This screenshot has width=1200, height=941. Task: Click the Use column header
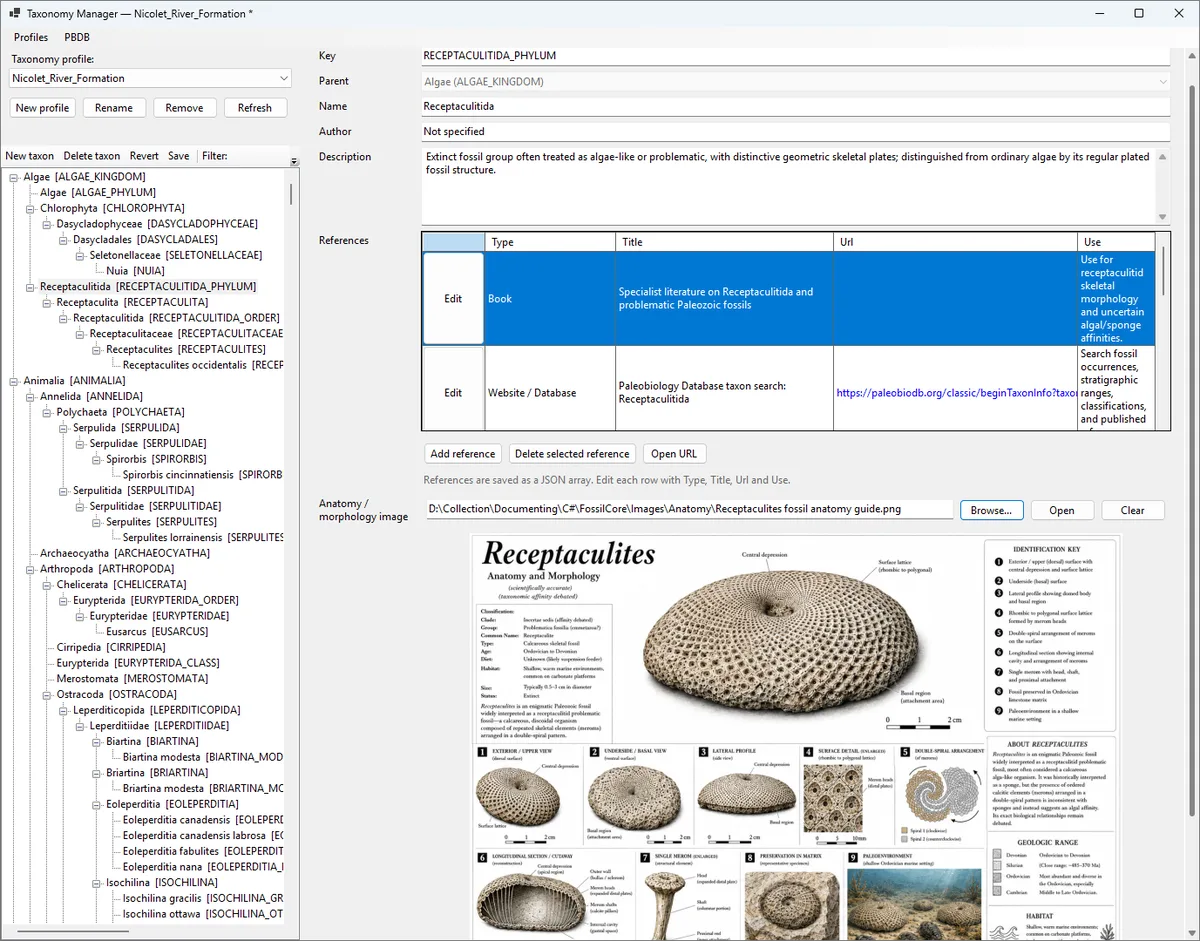pyautogui.click(x=1116, y=242)
